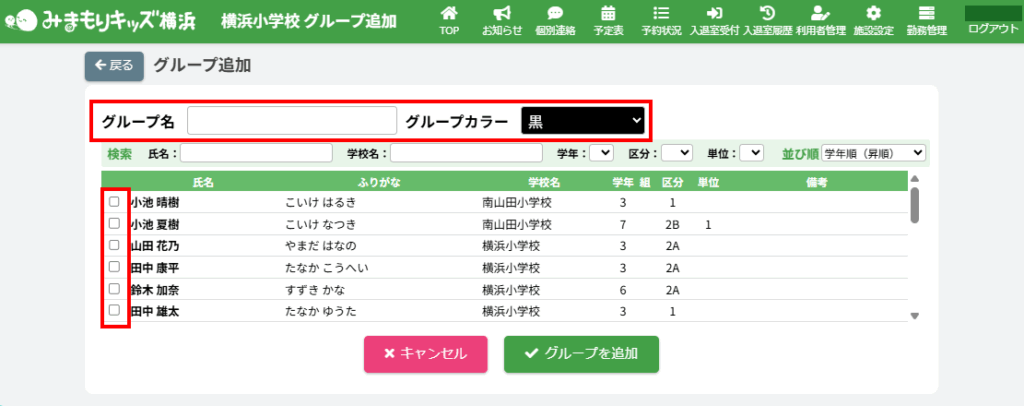Click the グループ名 text field
Image resolution: width=1024 pixels, height=406 pixels.
[292, 121]
